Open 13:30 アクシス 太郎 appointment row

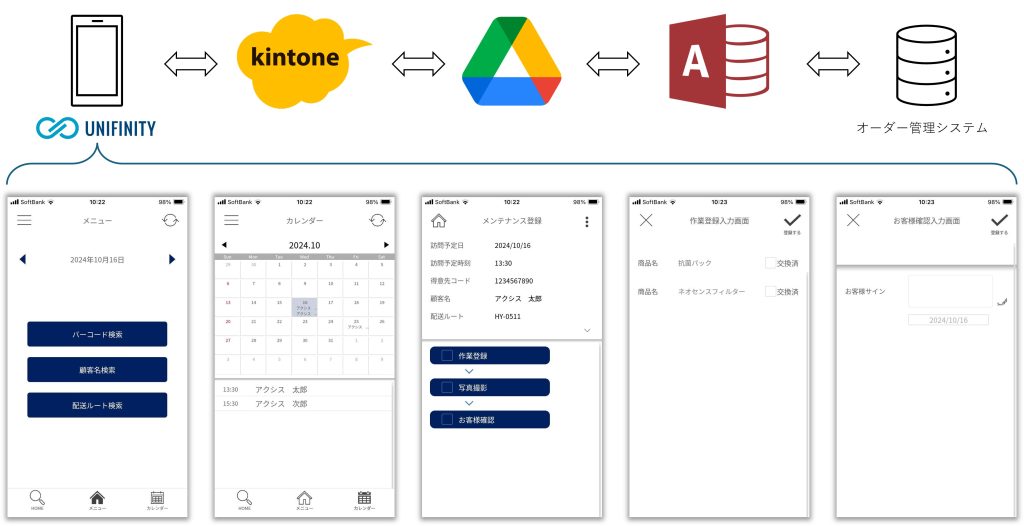pyautogui.click(x=304, y=389)
